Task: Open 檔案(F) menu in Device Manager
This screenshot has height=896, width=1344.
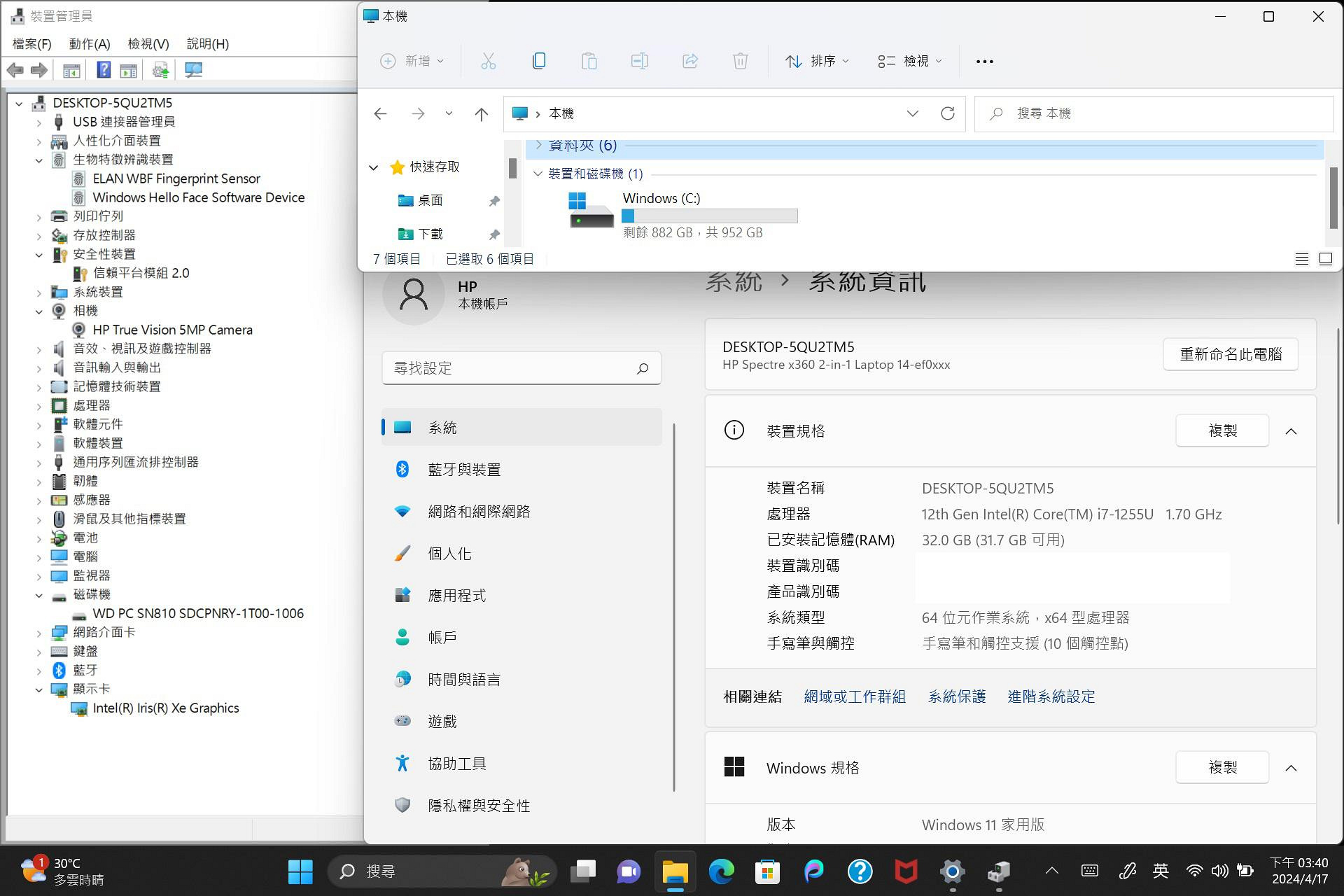Action: [x=32, y=43]
